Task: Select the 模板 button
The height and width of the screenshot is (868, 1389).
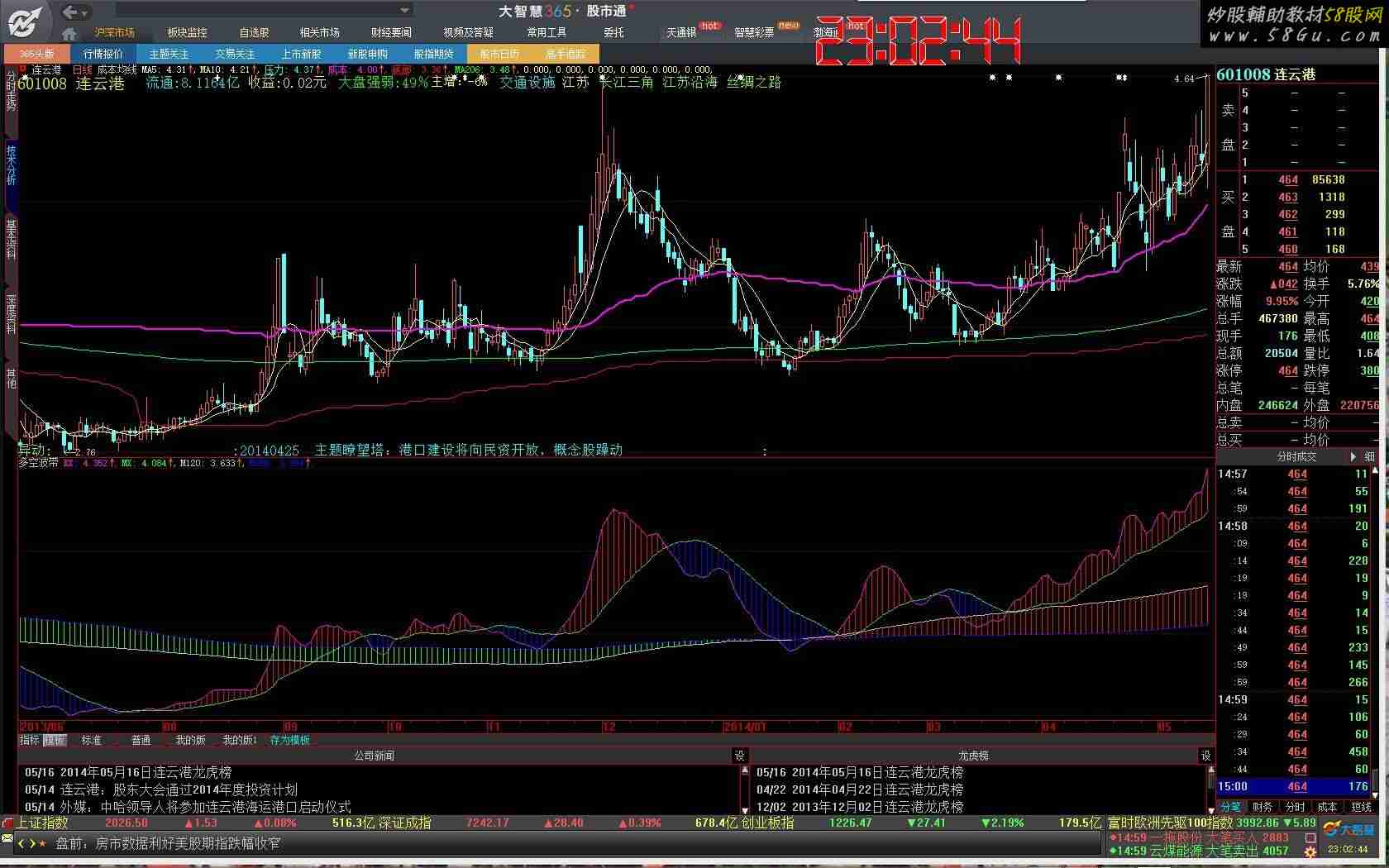Action: pyautogui.click(x=55, y=740)
